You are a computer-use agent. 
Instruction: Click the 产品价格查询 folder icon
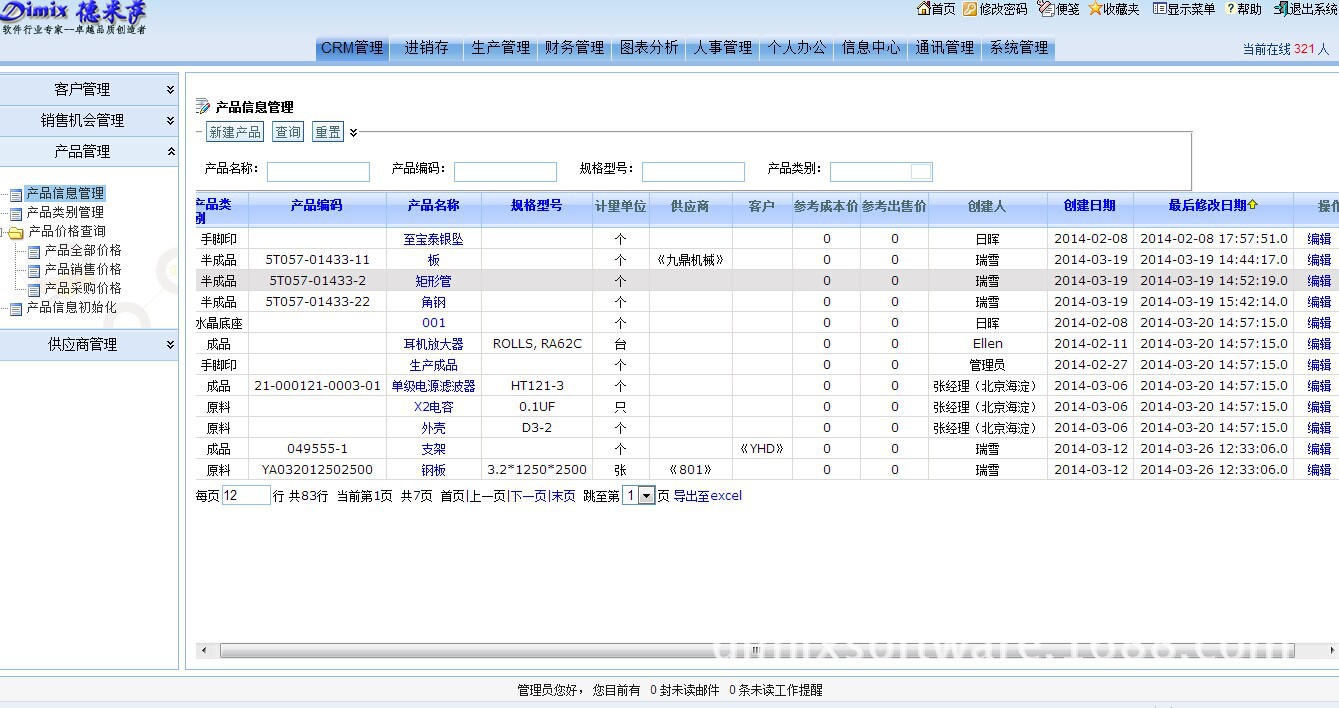16,232
